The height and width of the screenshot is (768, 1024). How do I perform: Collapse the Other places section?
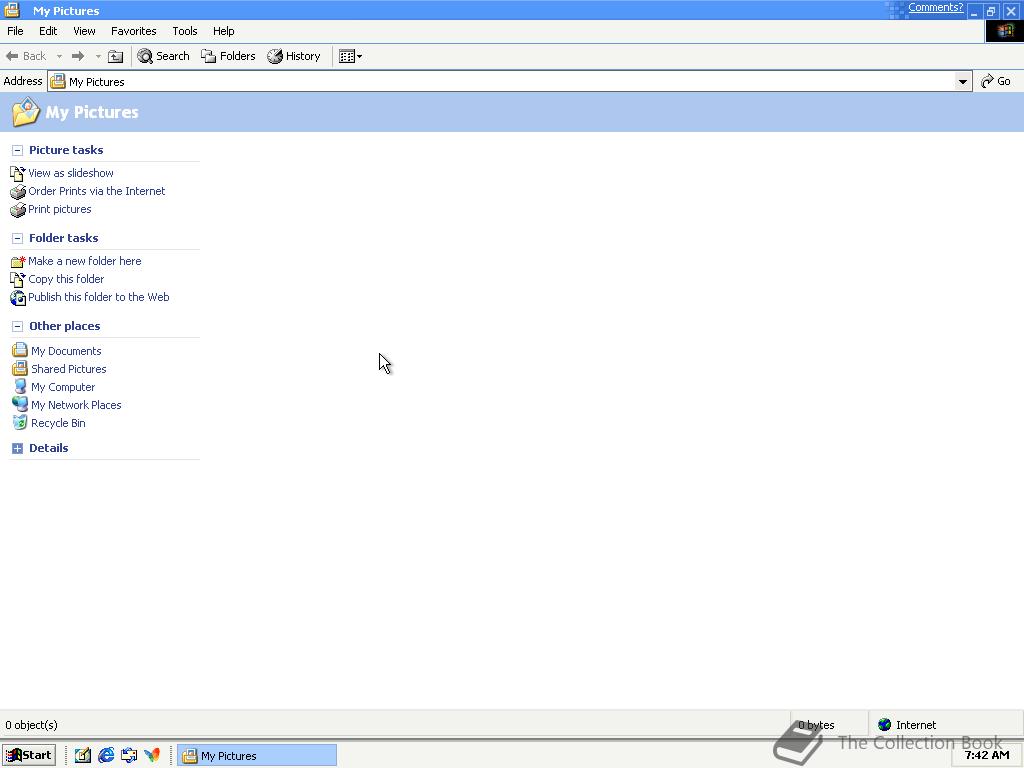tap(18, 327)
